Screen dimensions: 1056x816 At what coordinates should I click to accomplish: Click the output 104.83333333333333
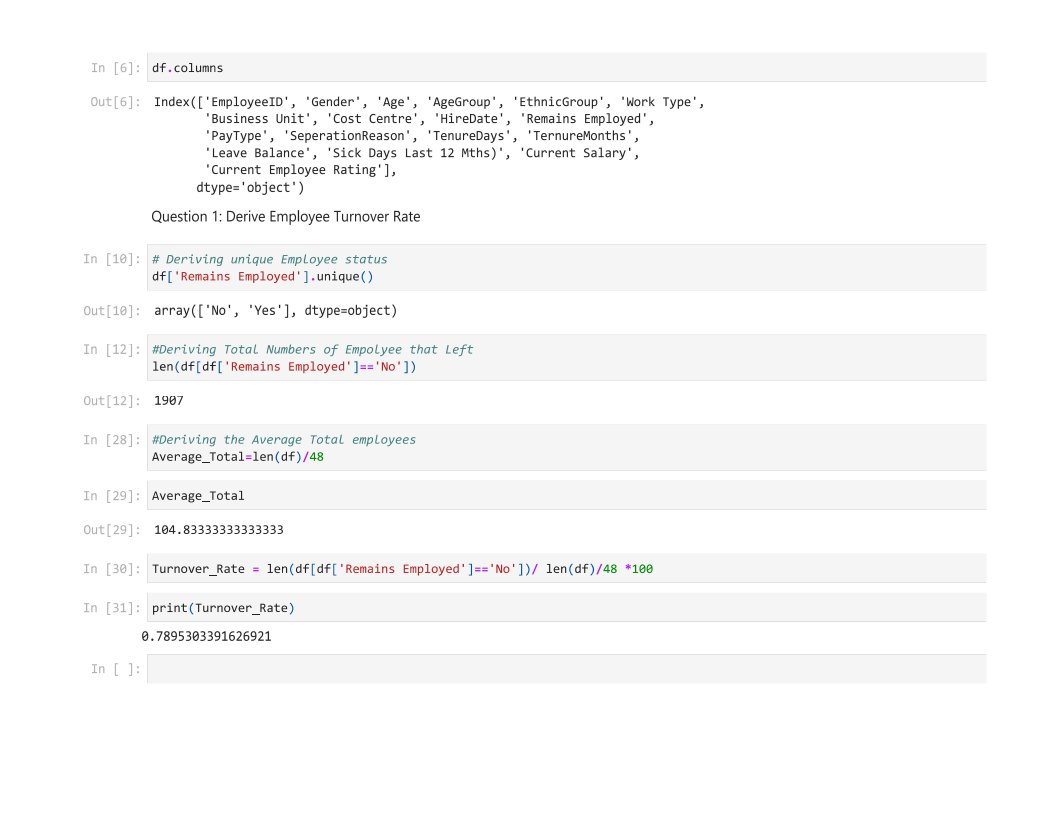tap(219, 530)
